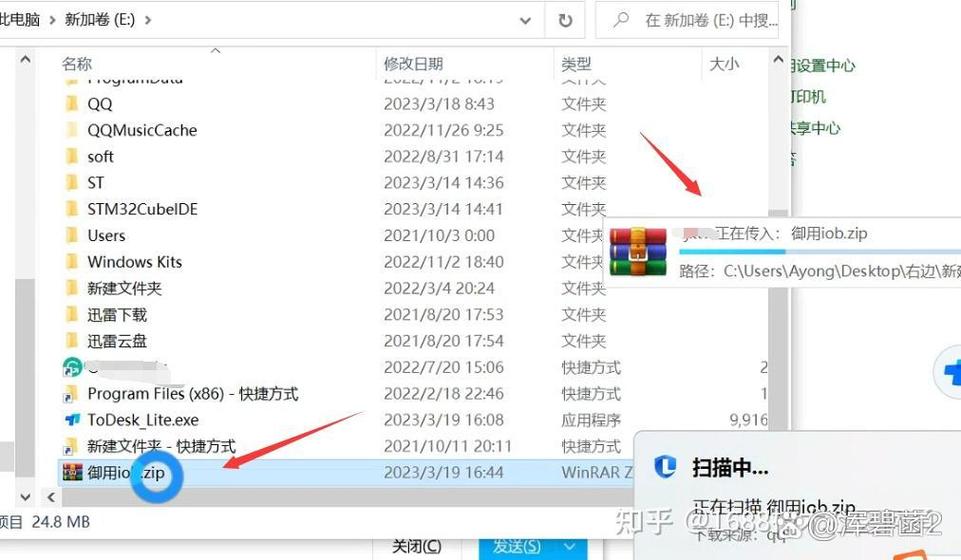Select the 新建文件夹 folder icon
This screenshot has height=560, width=961.
click(x=72, y=287)
